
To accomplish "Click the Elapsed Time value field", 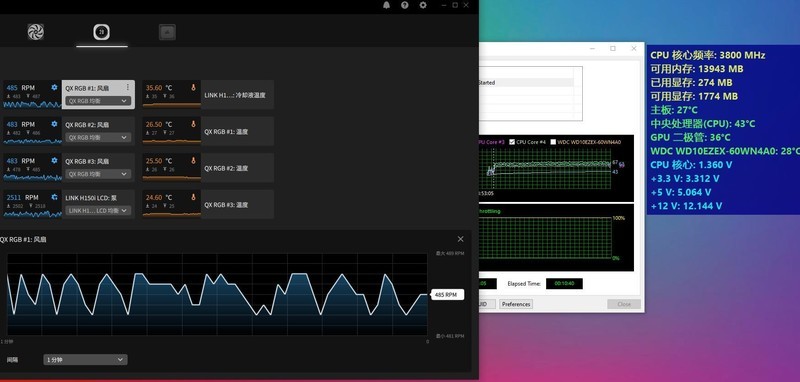I will click(x=564, y=284).
